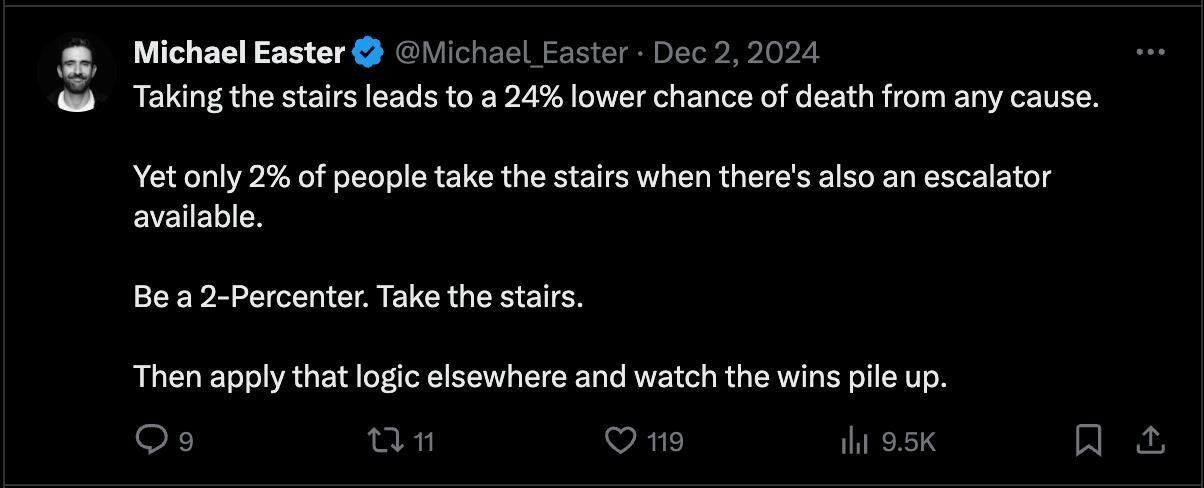
Task: Like the tweet with the heart icon
Action: point(621,440)
